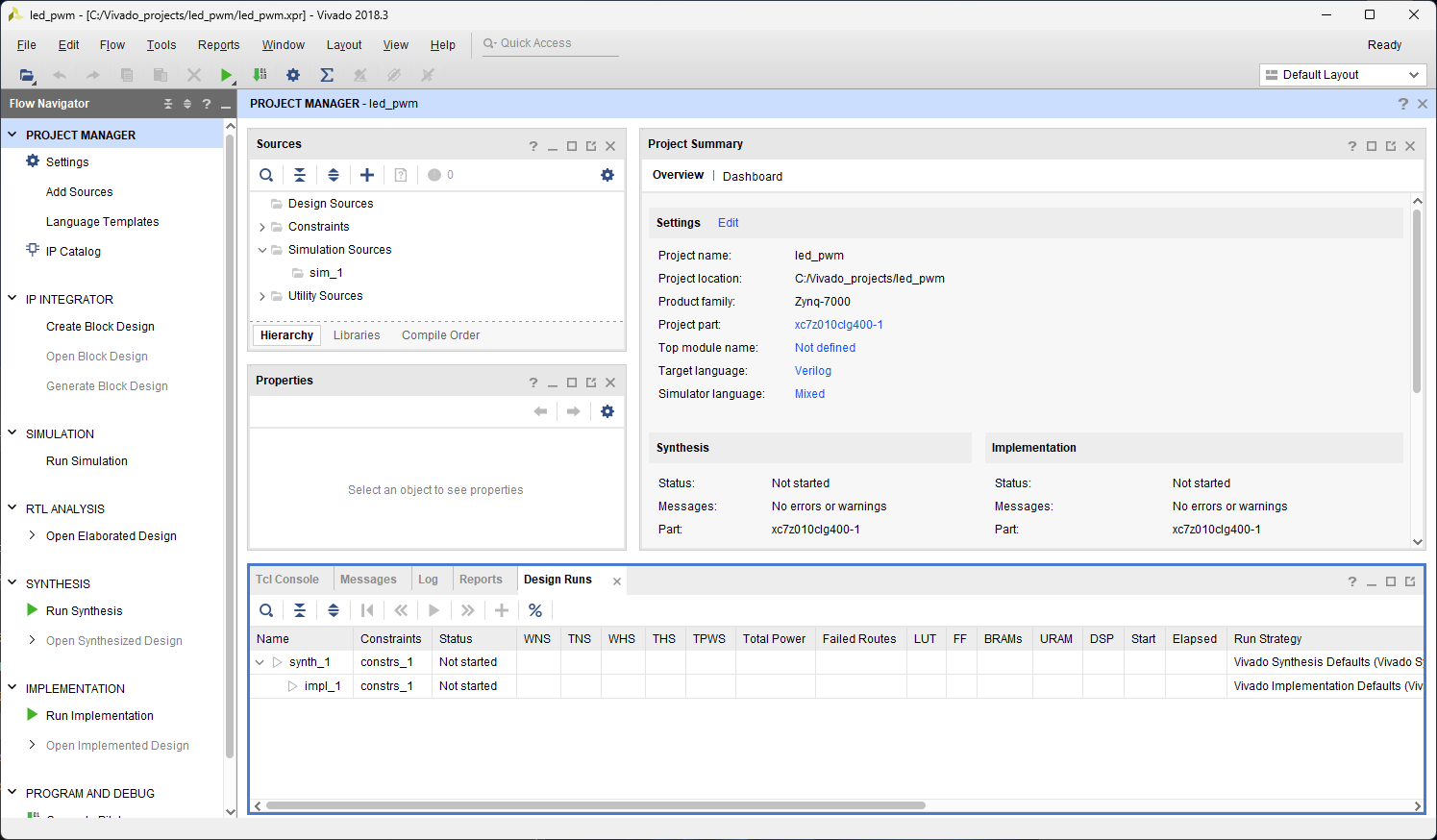Open the Default Layout dropdown

tap(1343, 75)
